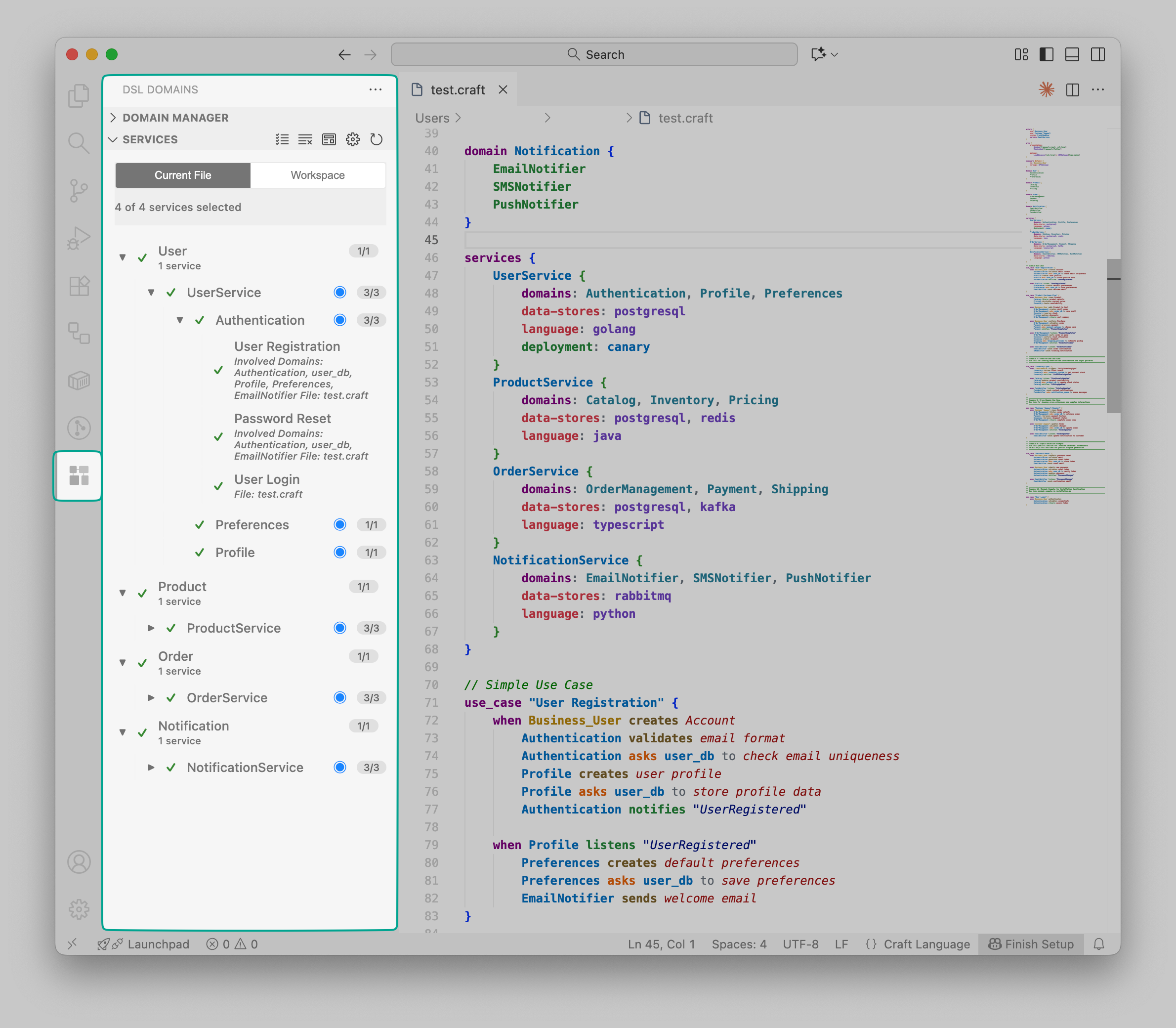Click Ln 45, Col 1 status item
Screen dimensions: 1176x1028
click(x=661, y=944)
